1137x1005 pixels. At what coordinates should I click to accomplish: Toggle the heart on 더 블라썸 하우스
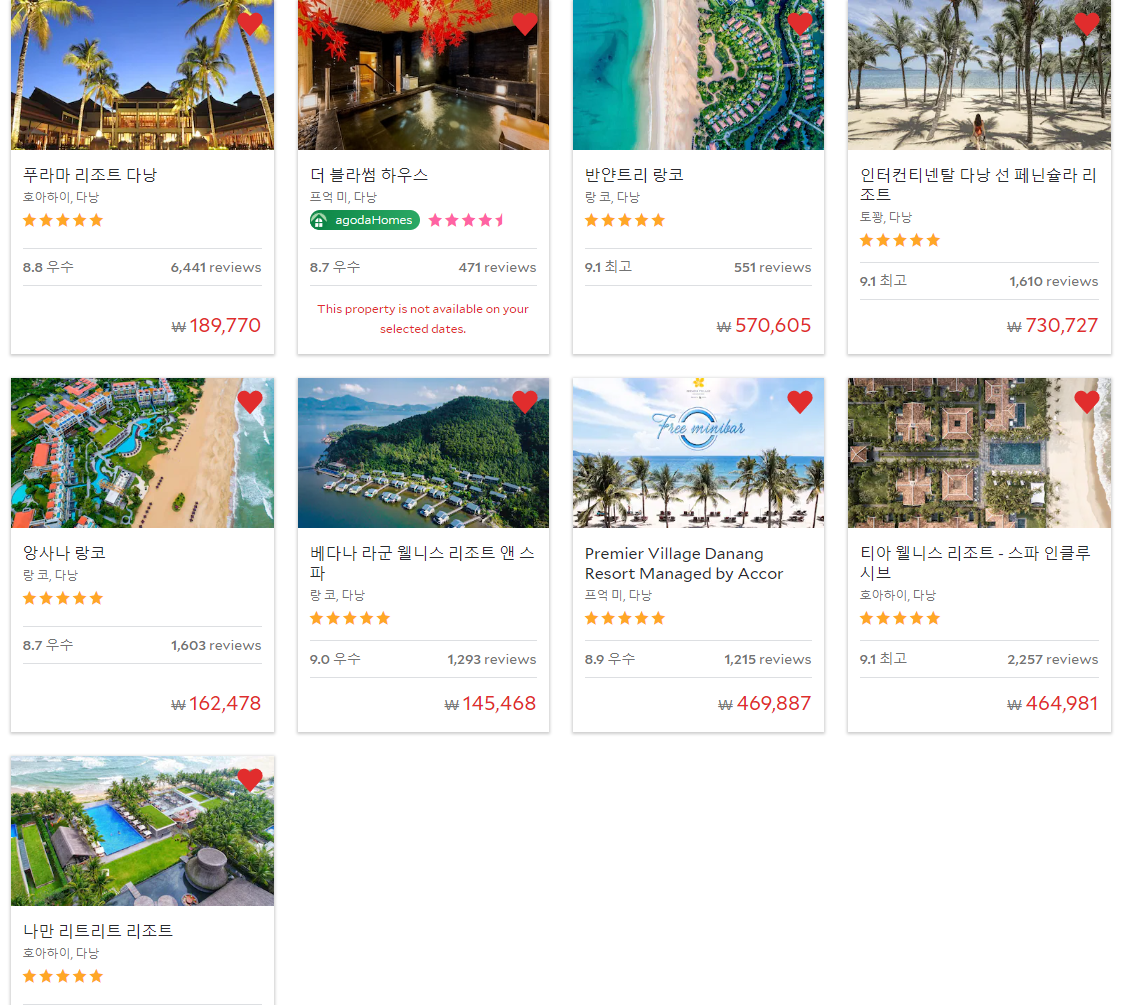click(x=524, y=23)
